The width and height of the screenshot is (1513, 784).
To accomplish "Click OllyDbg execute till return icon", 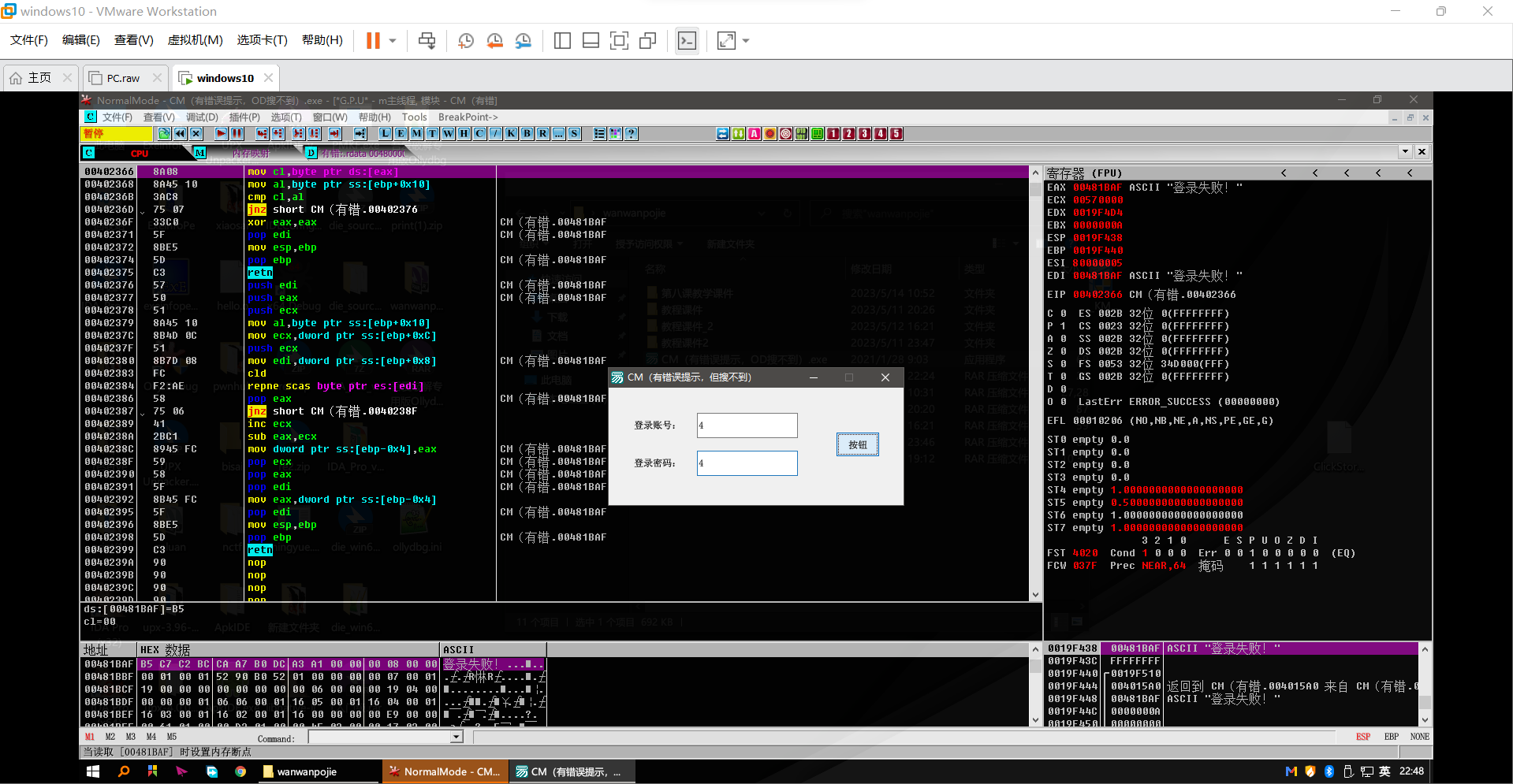I will (335, 134).
